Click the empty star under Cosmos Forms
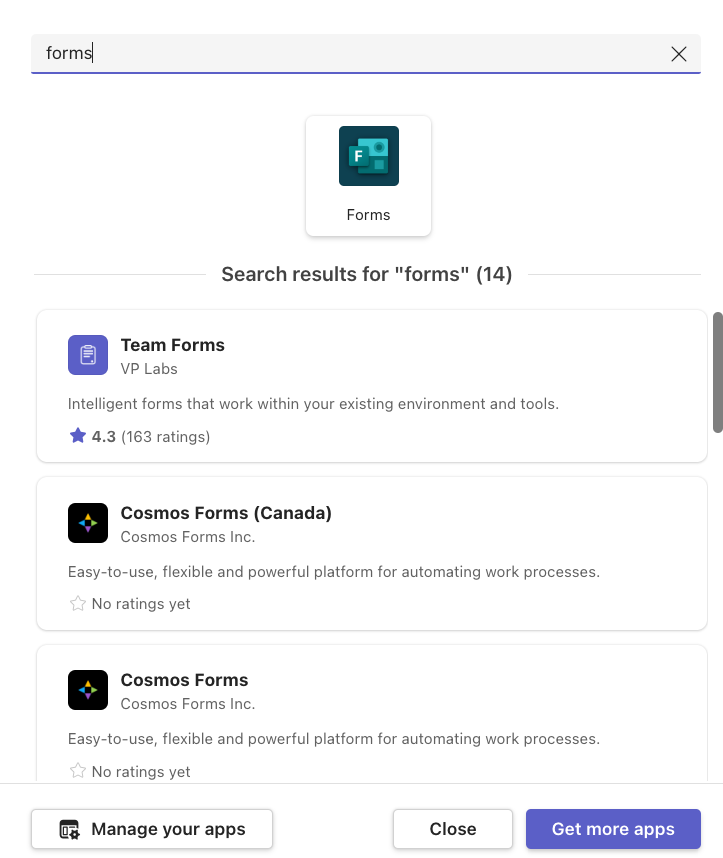Image resolution: width=723 pixels, height=858 pixels. coord(78,771)
